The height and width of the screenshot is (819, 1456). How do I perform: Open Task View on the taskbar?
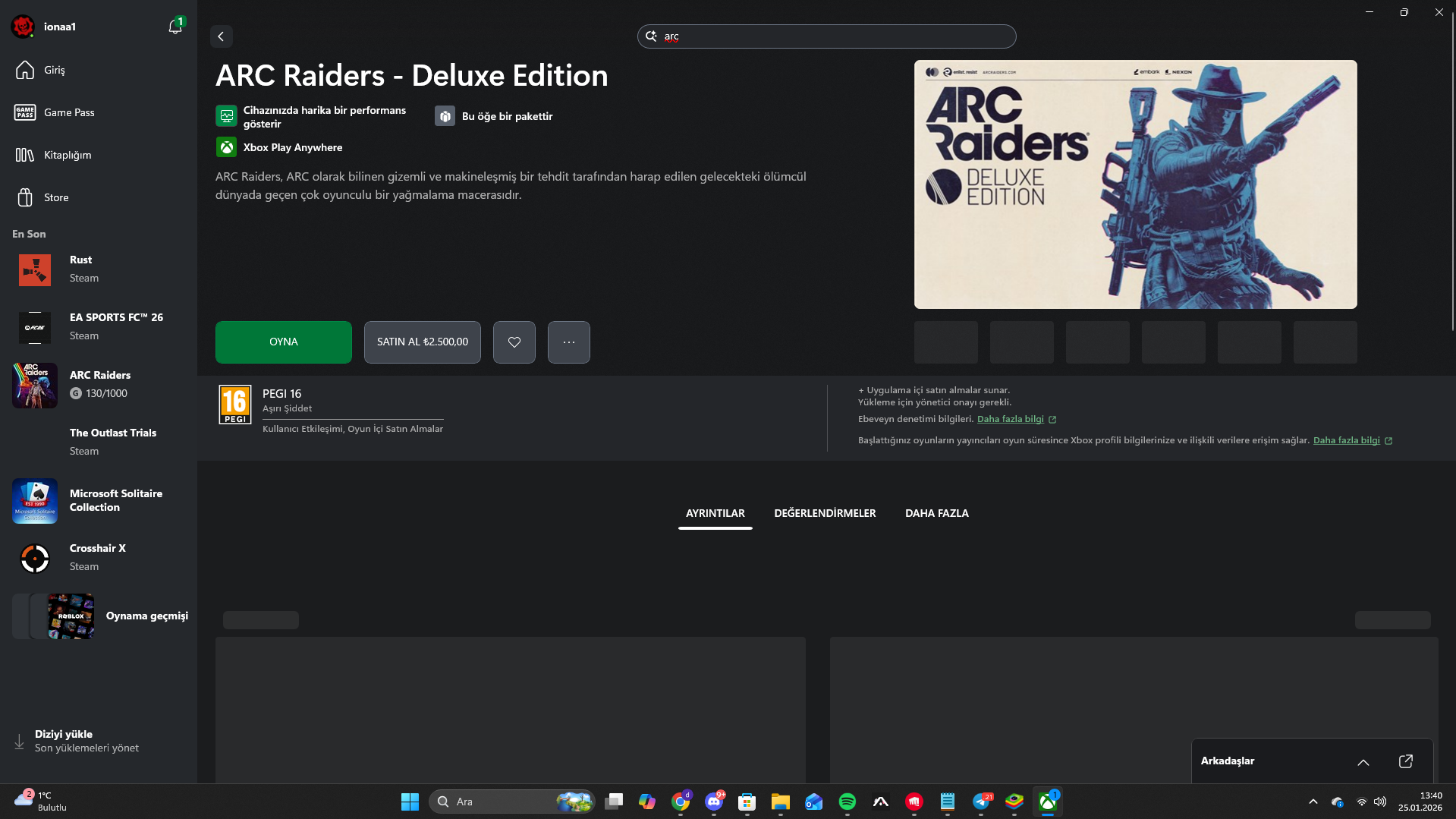[614, 802]
